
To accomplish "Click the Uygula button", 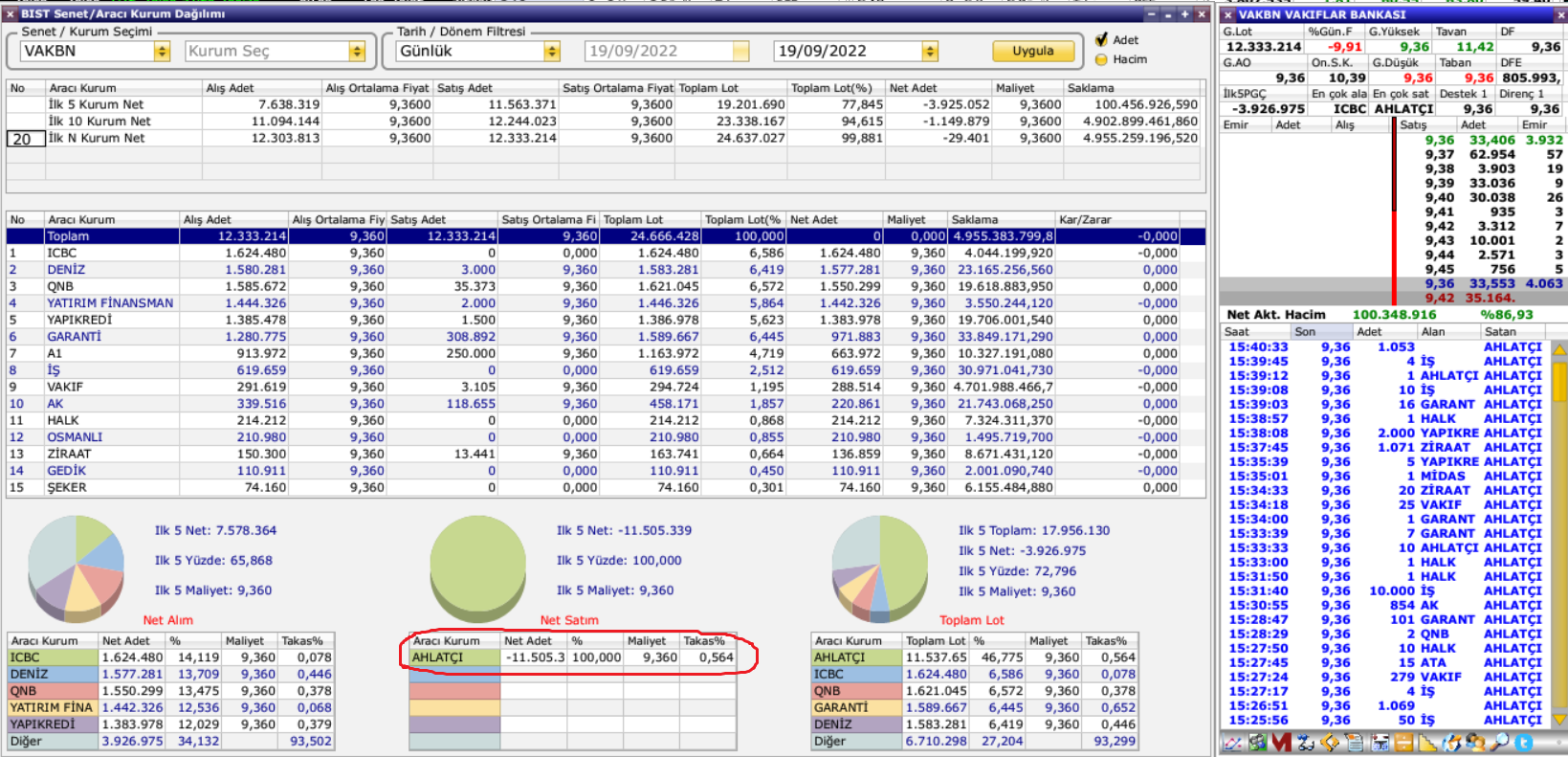I will coord(1033,51).
